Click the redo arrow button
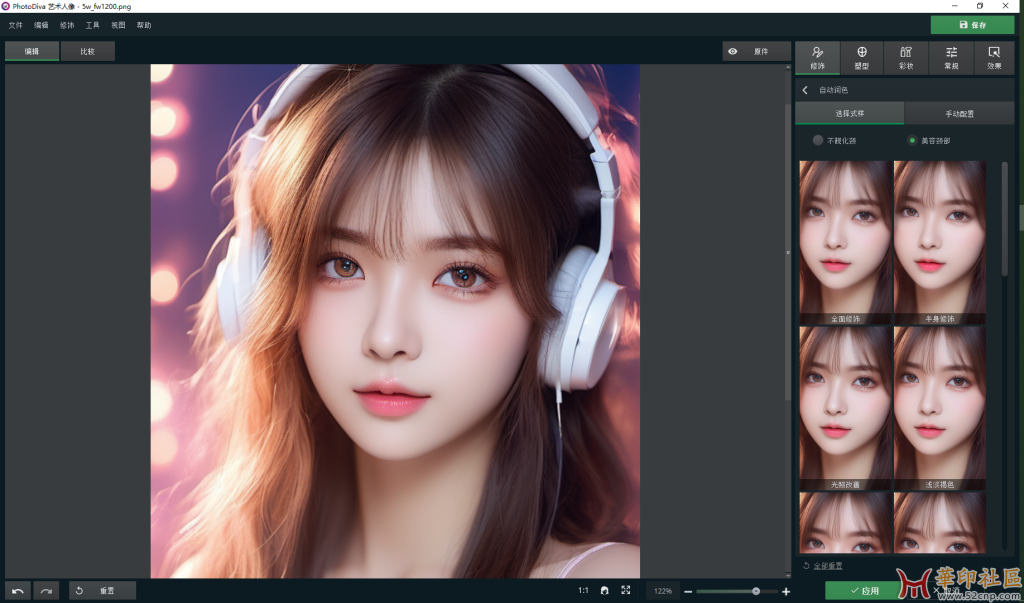Image resolution: width=1024 pixels, height=603 pixels. pyautogui.click(x=46, y=591)
